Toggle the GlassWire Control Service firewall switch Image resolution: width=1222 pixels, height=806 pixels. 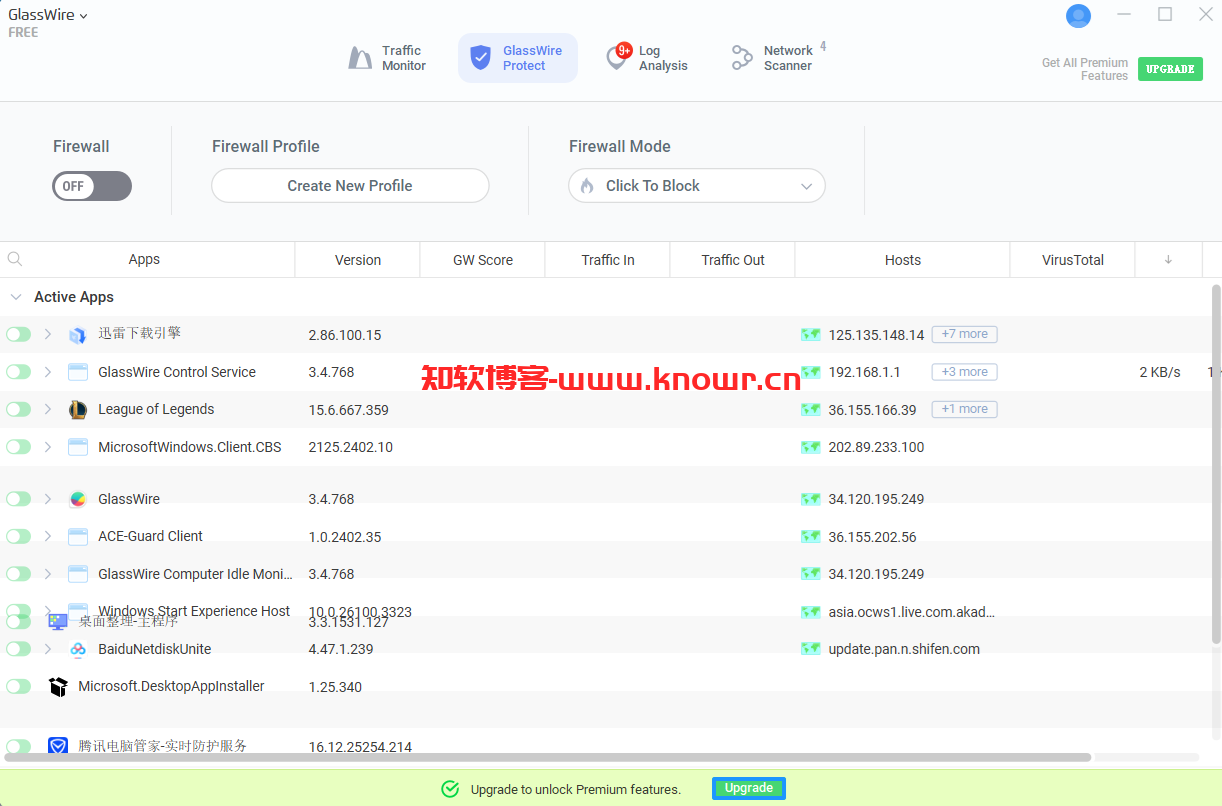pyautogui.click(x=18, y=372)
